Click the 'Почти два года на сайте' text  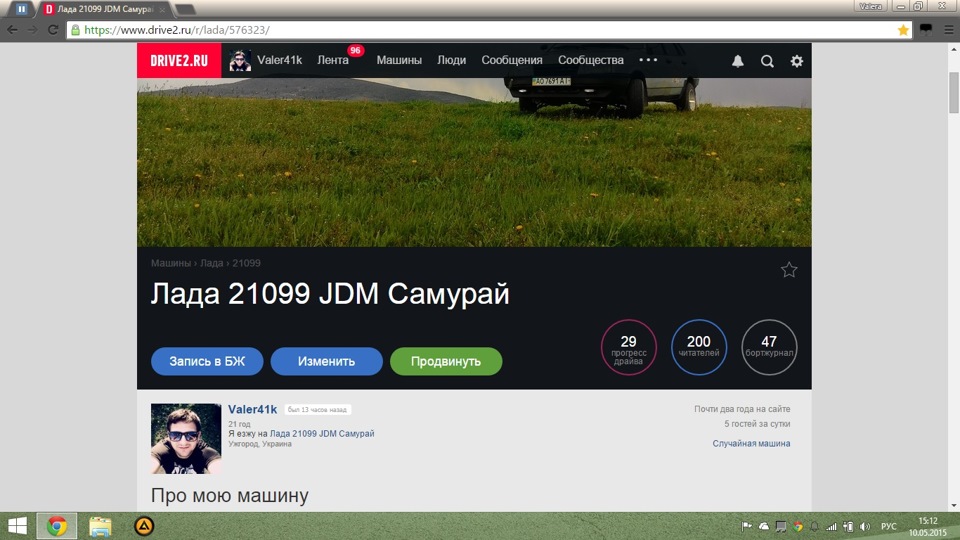(742, 409)
